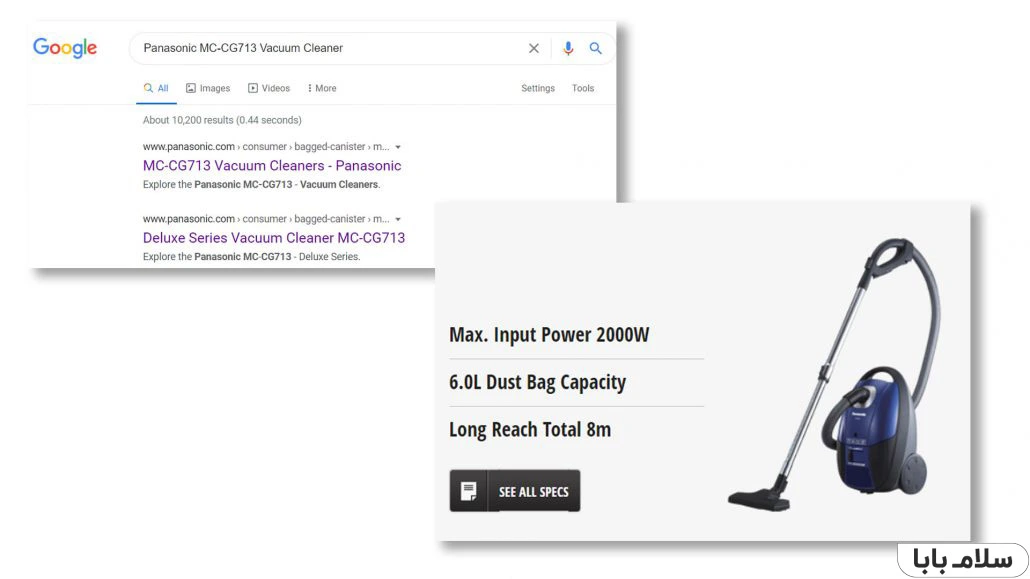This screenshot has width=1030, height=579.
Task: Switch to the Images tab
Action: (x=208, y=88)
